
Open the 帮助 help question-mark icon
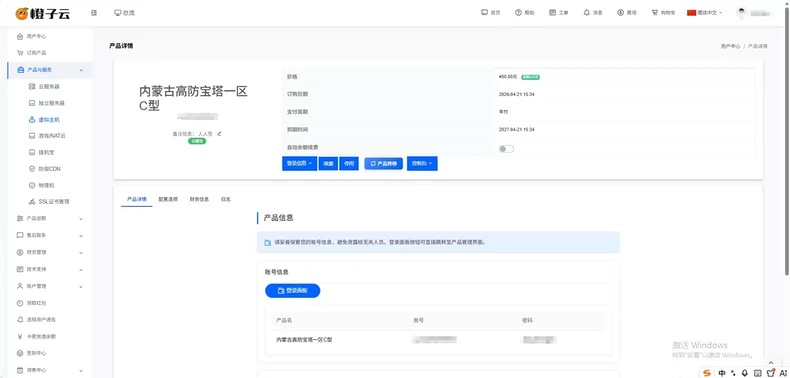(524, 13)
